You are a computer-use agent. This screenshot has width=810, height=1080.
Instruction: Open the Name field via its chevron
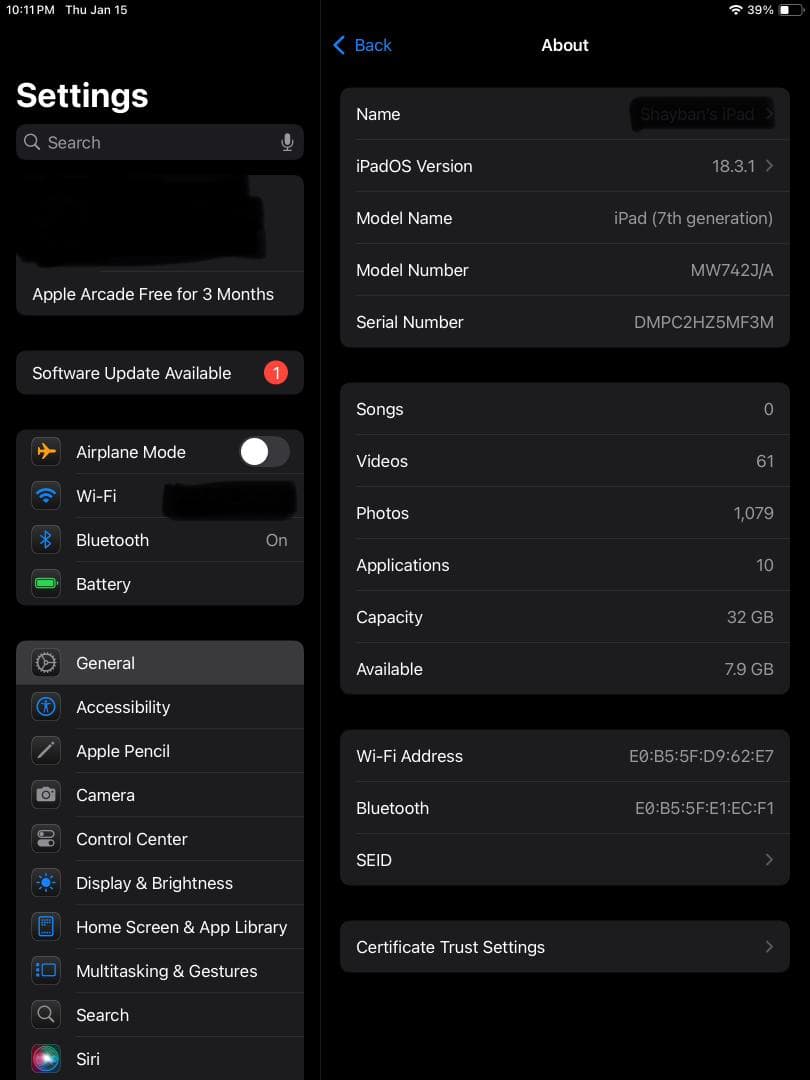pyautogui.click(x=768, y=114)
